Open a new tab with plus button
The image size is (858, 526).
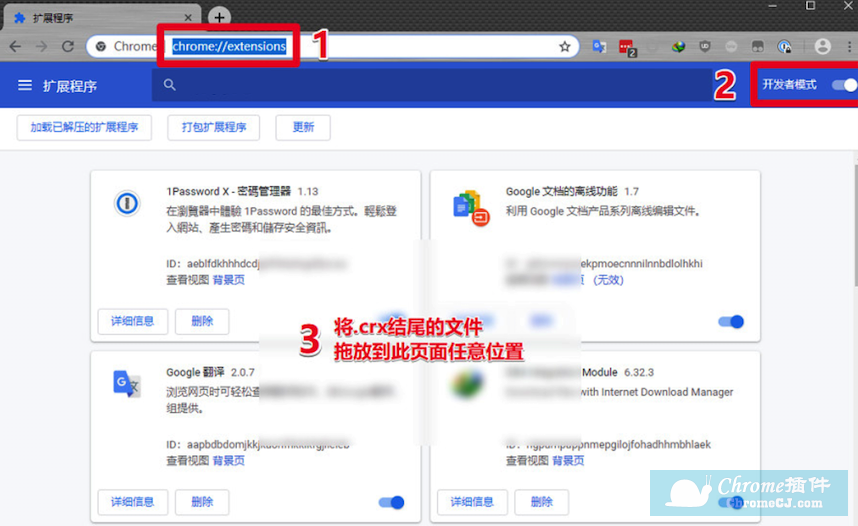[x=219, y=18]
